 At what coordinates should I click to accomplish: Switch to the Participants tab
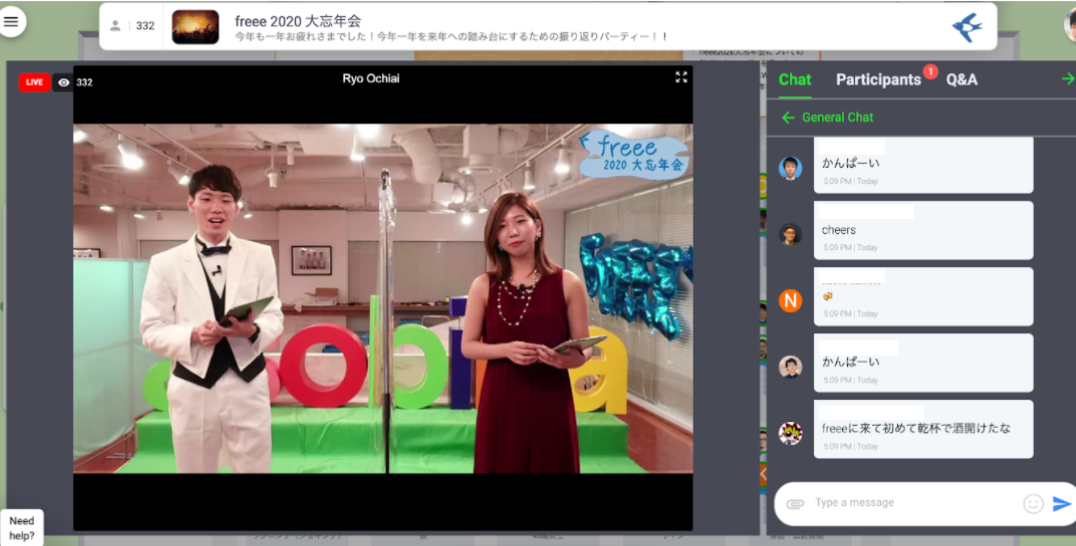coord(878,80)
